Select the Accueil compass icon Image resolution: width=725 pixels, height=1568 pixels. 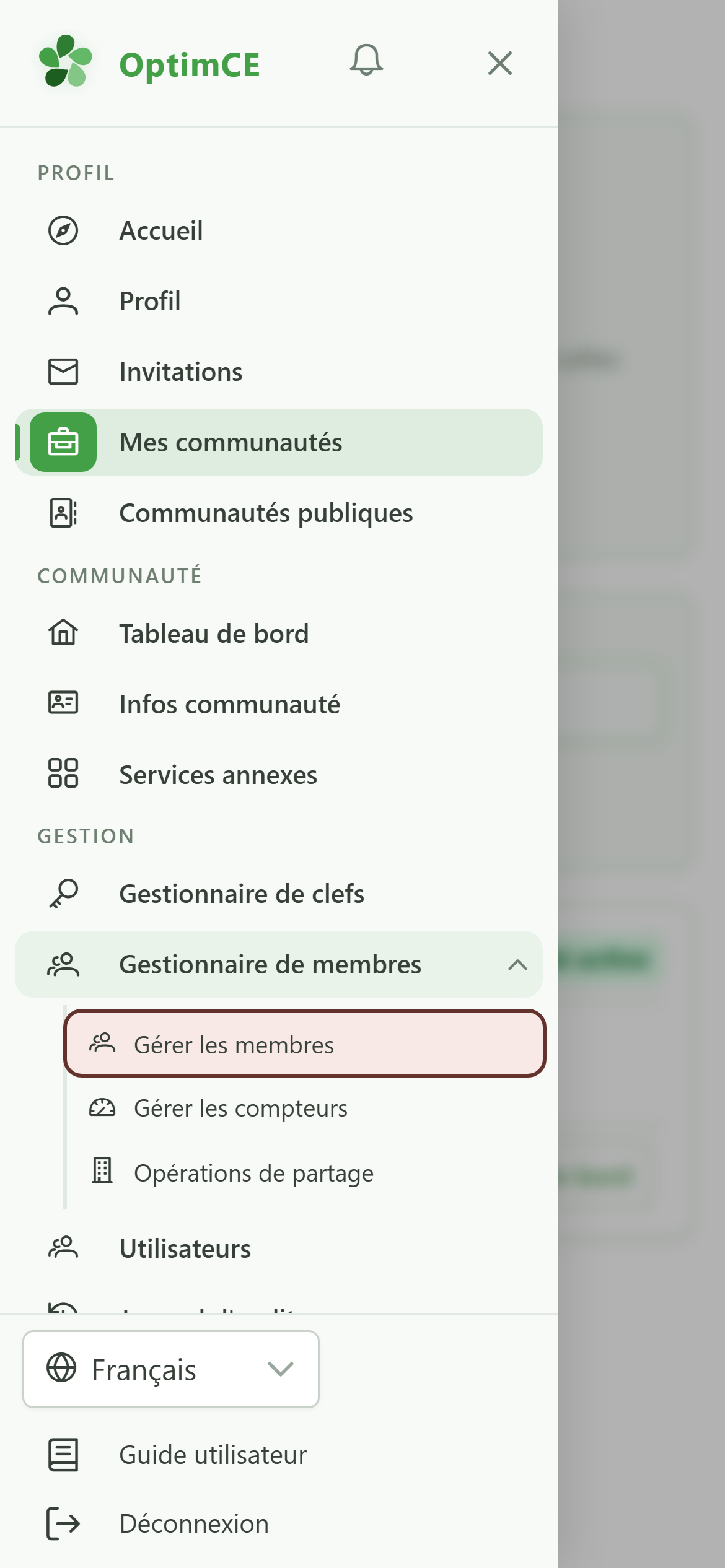pos(63,230)
